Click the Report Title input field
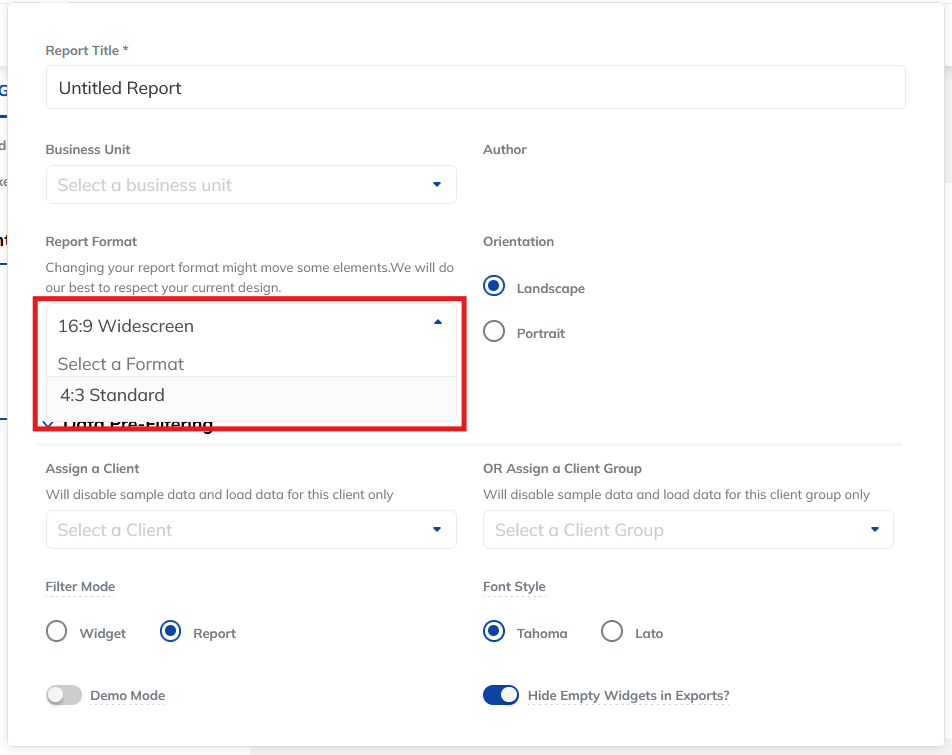 pyautogui.click(x=475, y=87)
